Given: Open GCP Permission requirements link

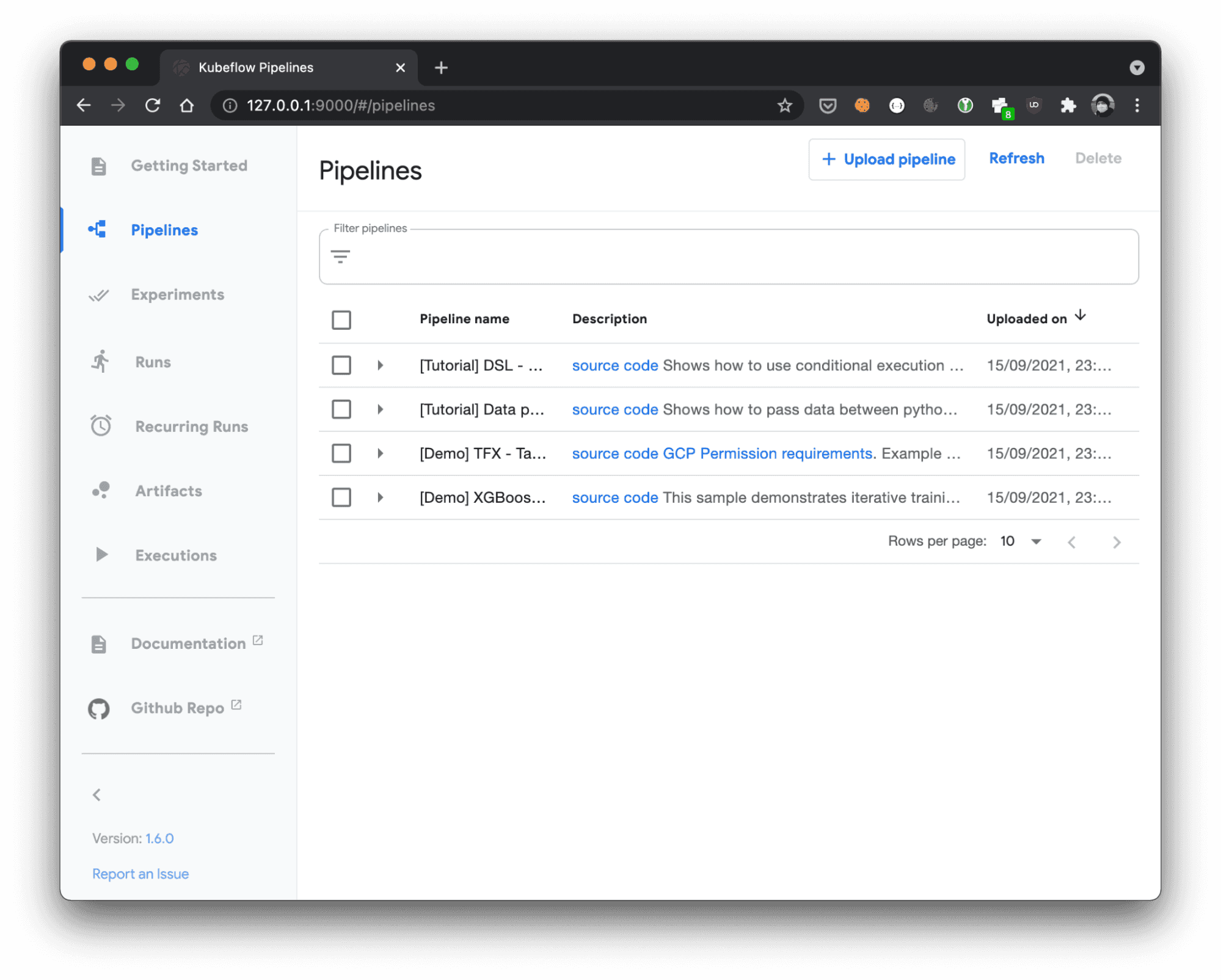Looking at the screenshot, I should [768, 453].
